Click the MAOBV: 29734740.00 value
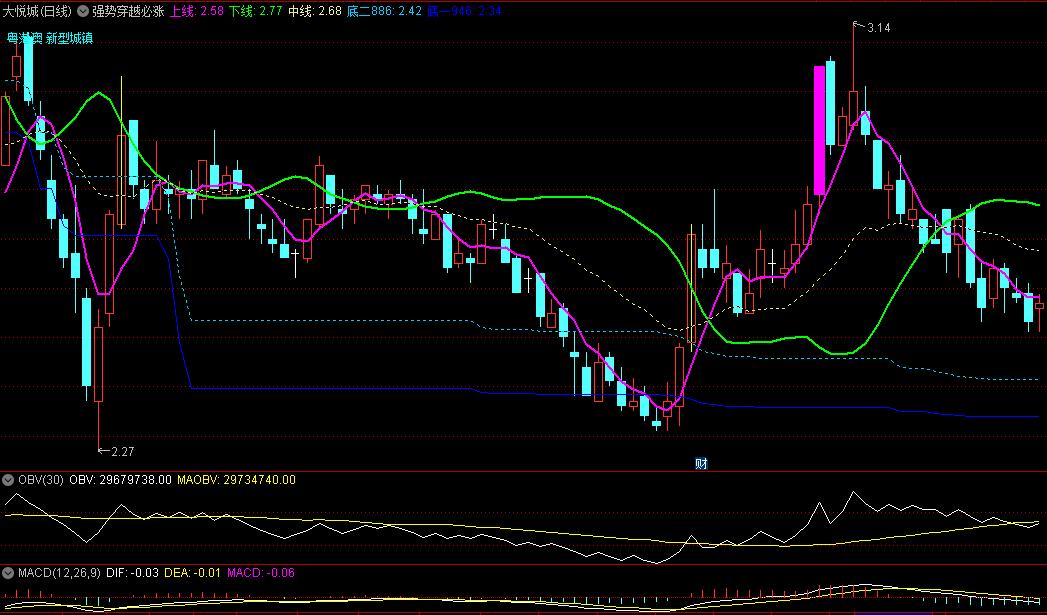The width and height of the screenshot is (1047, 615). click(236, 479)
